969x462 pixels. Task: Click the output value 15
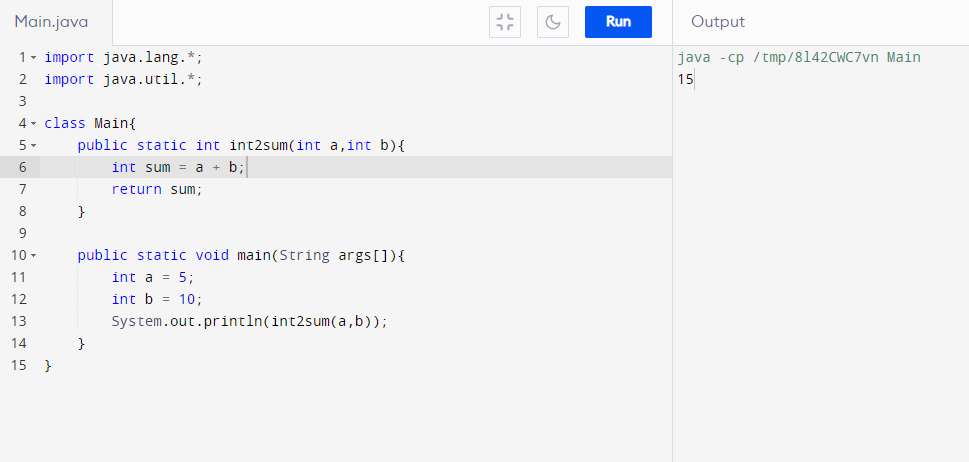pyautogui.click(x=685, y=80)
